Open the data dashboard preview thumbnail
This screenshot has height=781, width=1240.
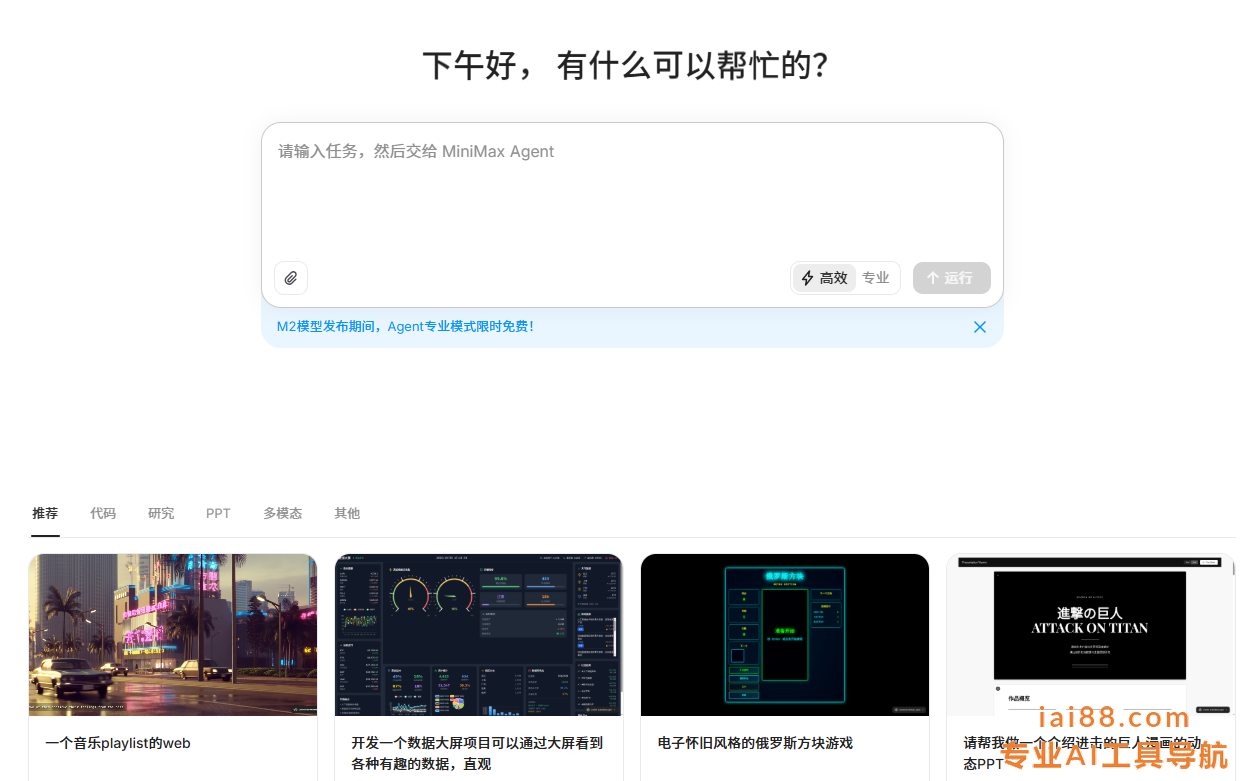[478, 635]
